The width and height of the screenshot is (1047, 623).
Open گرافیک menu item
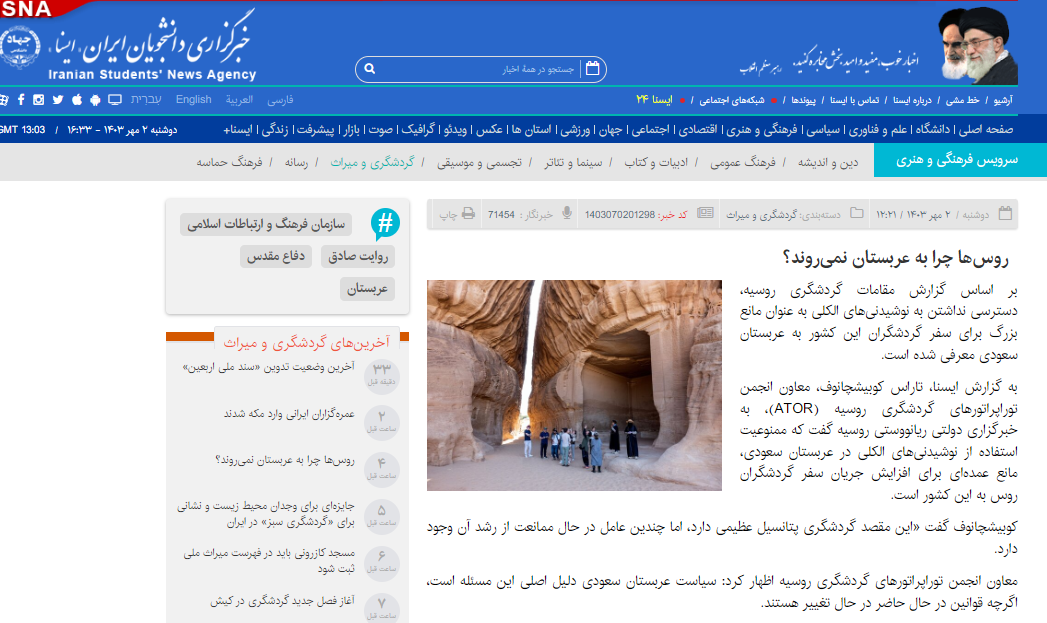(x=418, y=130)
